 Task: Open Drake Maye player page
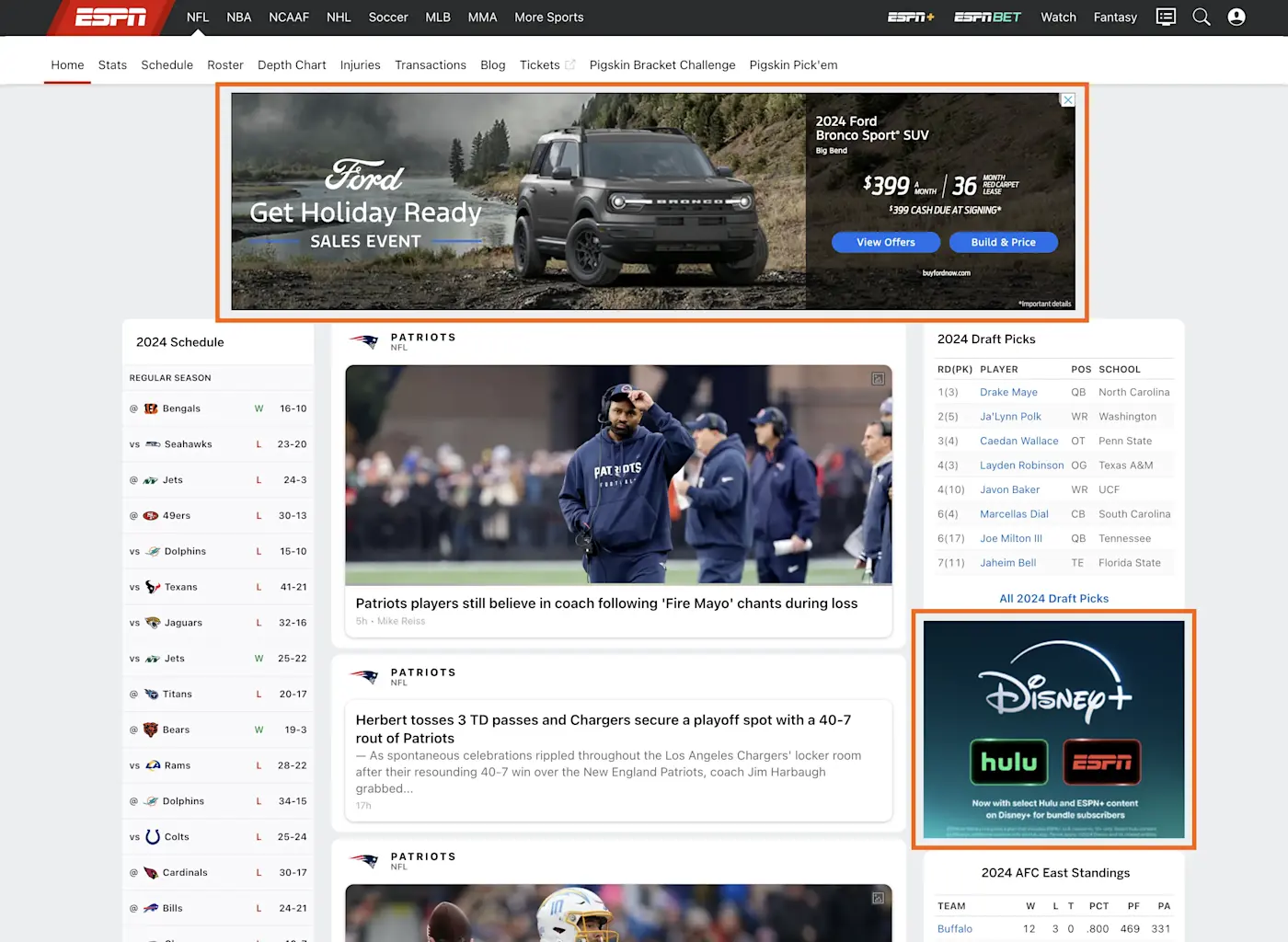[1008, 392]
